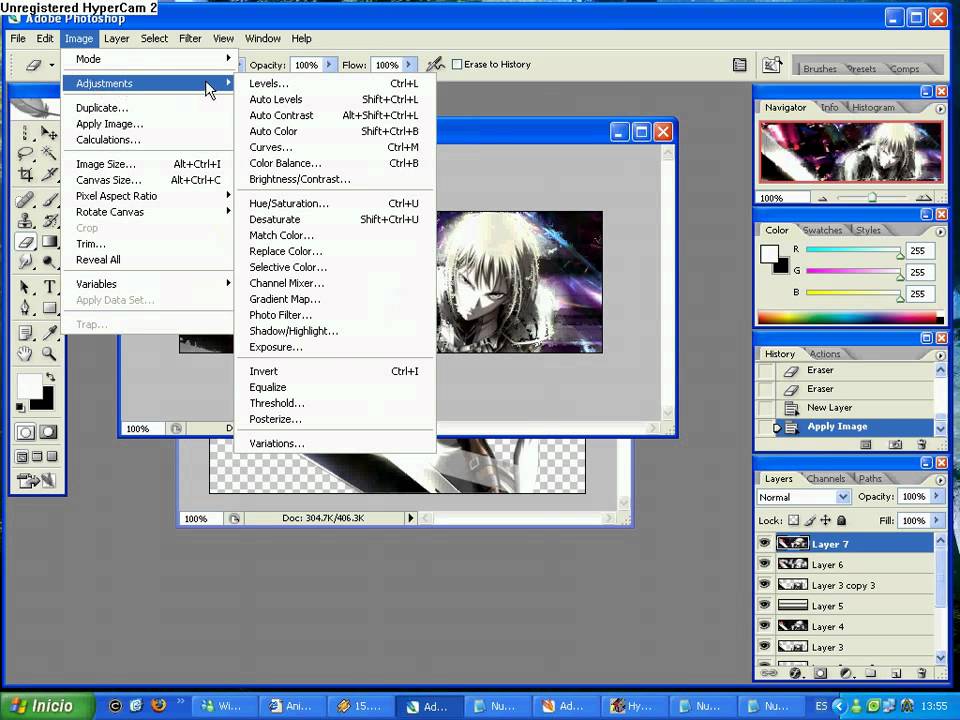The image size is (960, 720).
Task: Select the Lasso tool
Action: [25, 152]
